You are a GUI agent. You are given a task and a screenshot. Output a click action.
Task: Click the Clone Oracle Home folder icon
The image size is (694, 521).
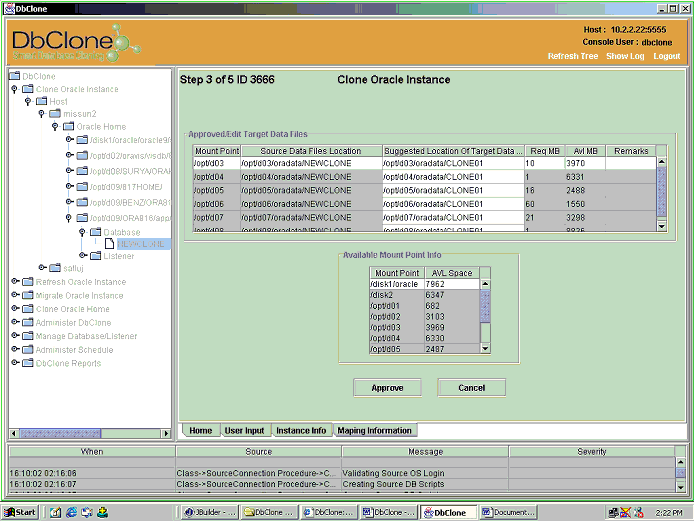tap(28, 309)
